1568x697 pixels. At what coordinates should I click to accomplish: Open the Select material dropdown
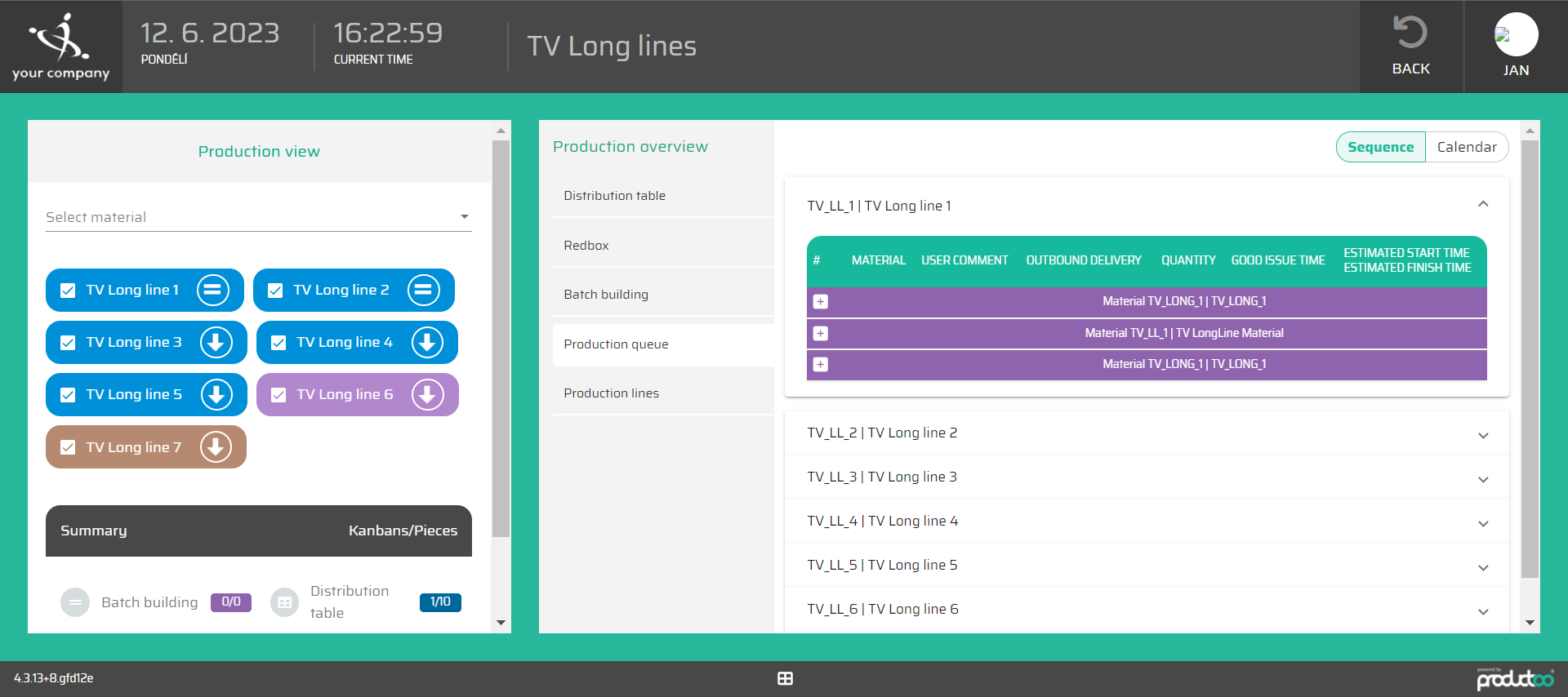click(258, 217)
